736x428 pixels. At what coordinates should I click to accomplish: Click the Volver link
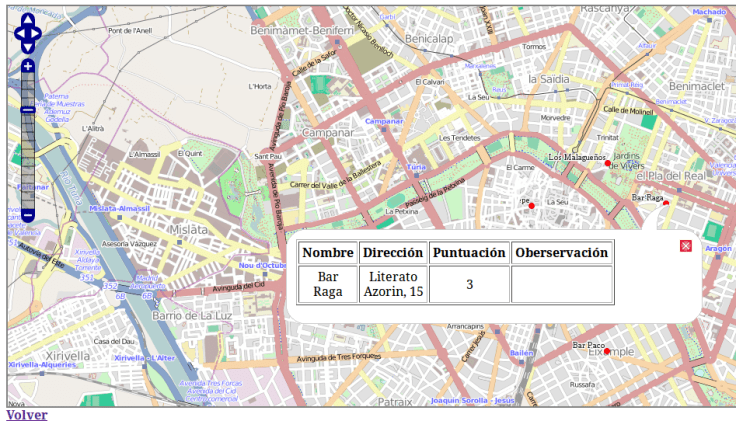tap(26, 415)
